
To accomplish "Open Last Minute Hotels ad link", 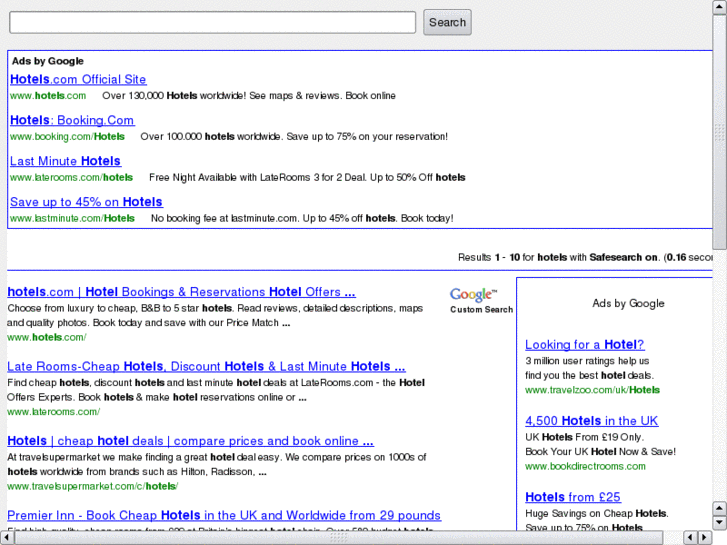I will click(x=65, y=161).
